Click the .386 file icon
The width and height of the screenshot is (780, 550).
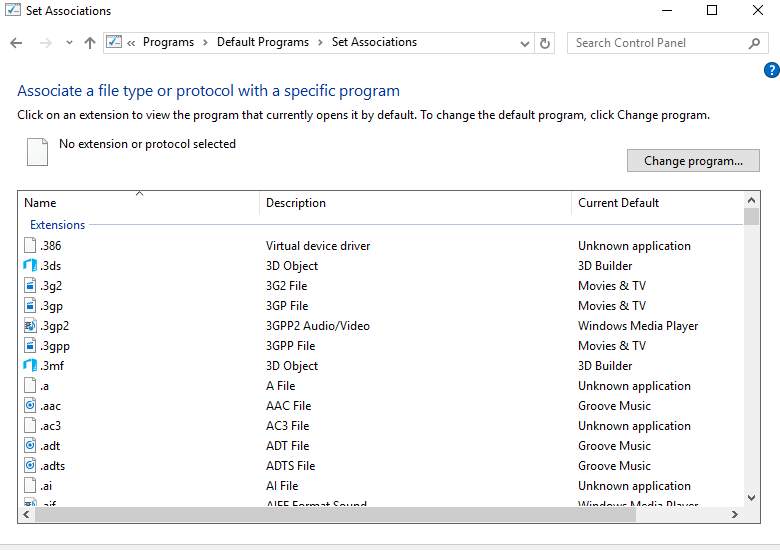click(x=30, y=246)
